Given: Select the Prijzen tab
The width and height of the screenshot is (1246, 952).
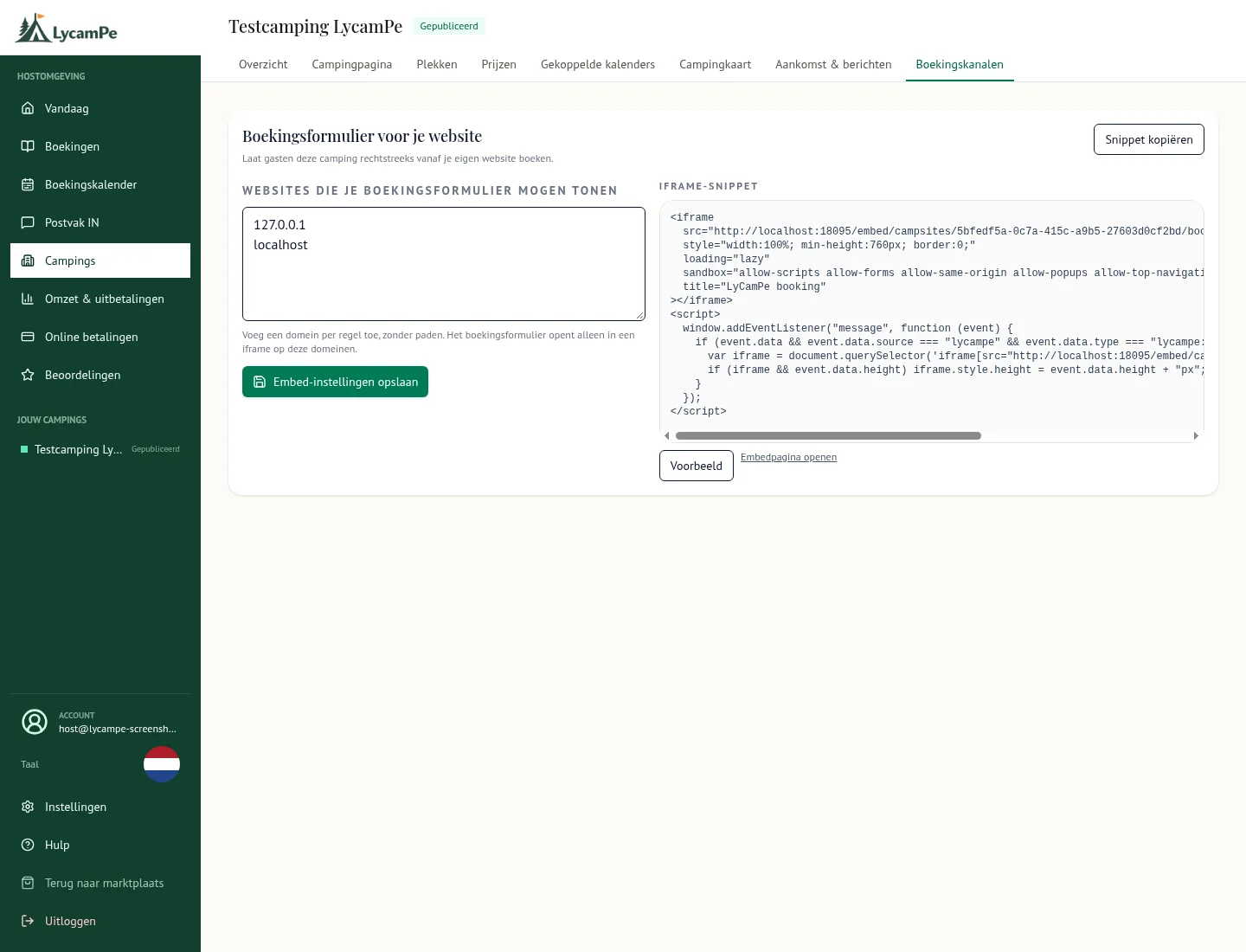Looking at the screenshot, I should (499, 64).
